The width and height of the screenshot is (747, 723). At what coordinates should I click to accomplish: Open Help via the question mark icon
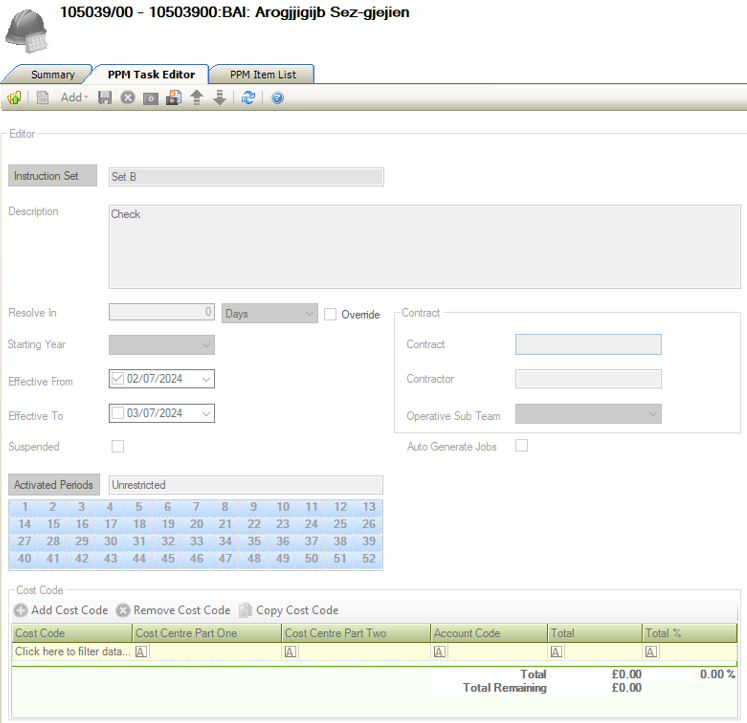pos(278,98)
